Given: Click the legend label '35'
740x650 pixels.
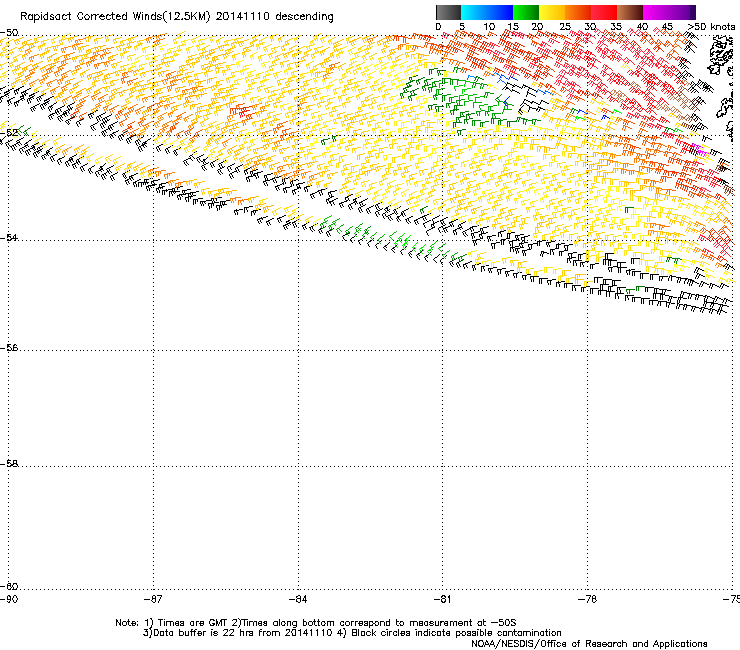Looking at the screenshot, I should [x=616, y=27].
